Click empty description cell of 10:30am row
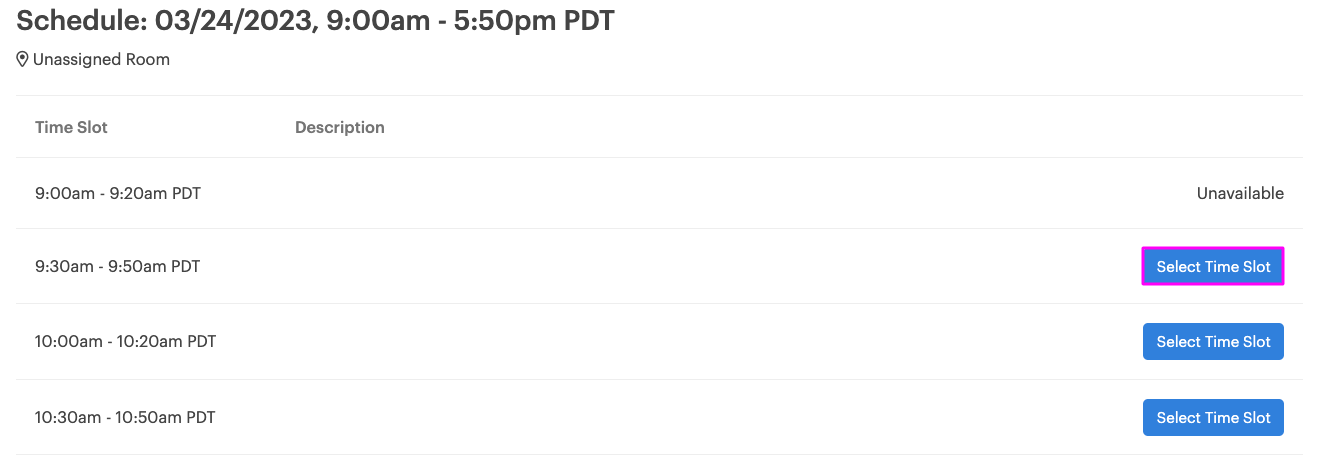 click(700, 418)
